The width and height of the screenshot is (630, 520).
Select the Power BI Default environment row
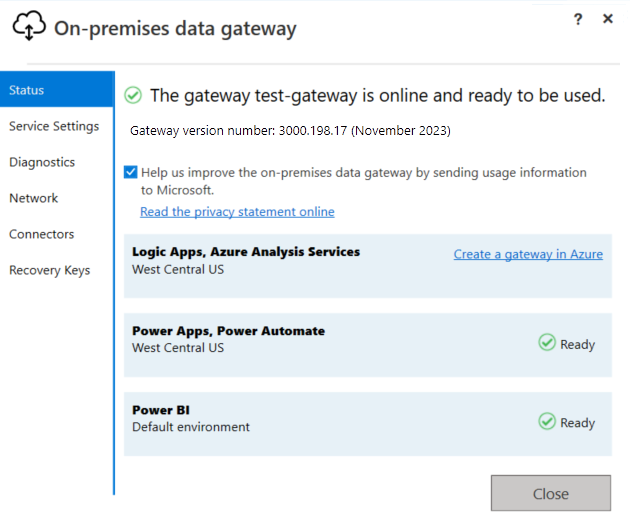pyautogui.click(x=300, y=423)
